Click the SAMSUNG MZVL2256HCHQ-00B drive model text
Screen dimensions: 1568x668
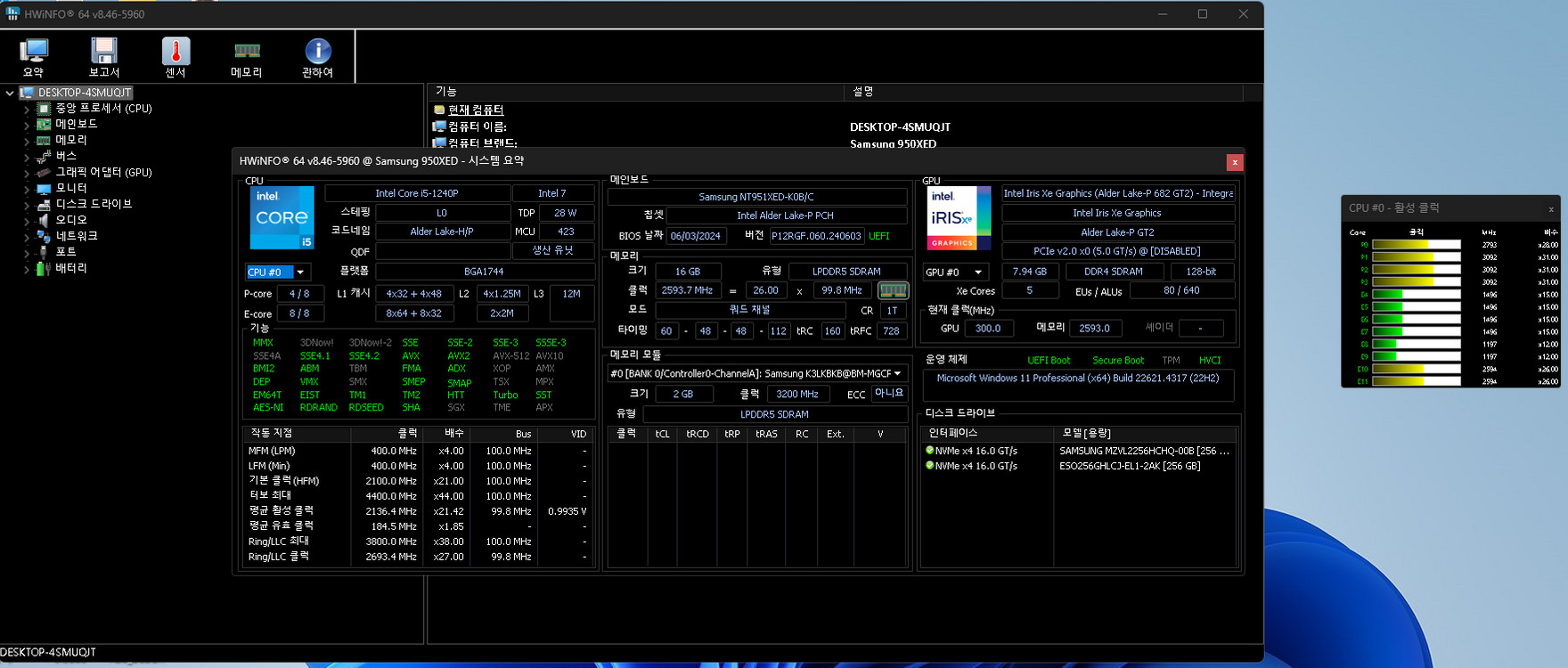[1144, 451]
